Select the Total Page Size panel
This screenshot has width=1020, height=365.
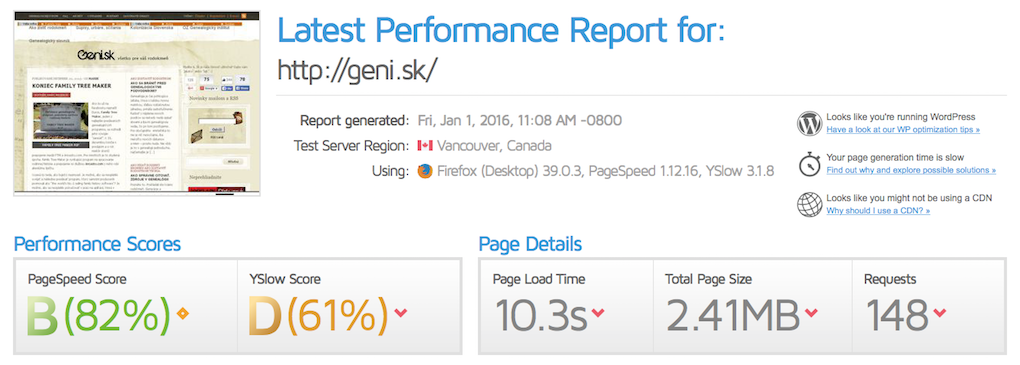tap(753, 306)
